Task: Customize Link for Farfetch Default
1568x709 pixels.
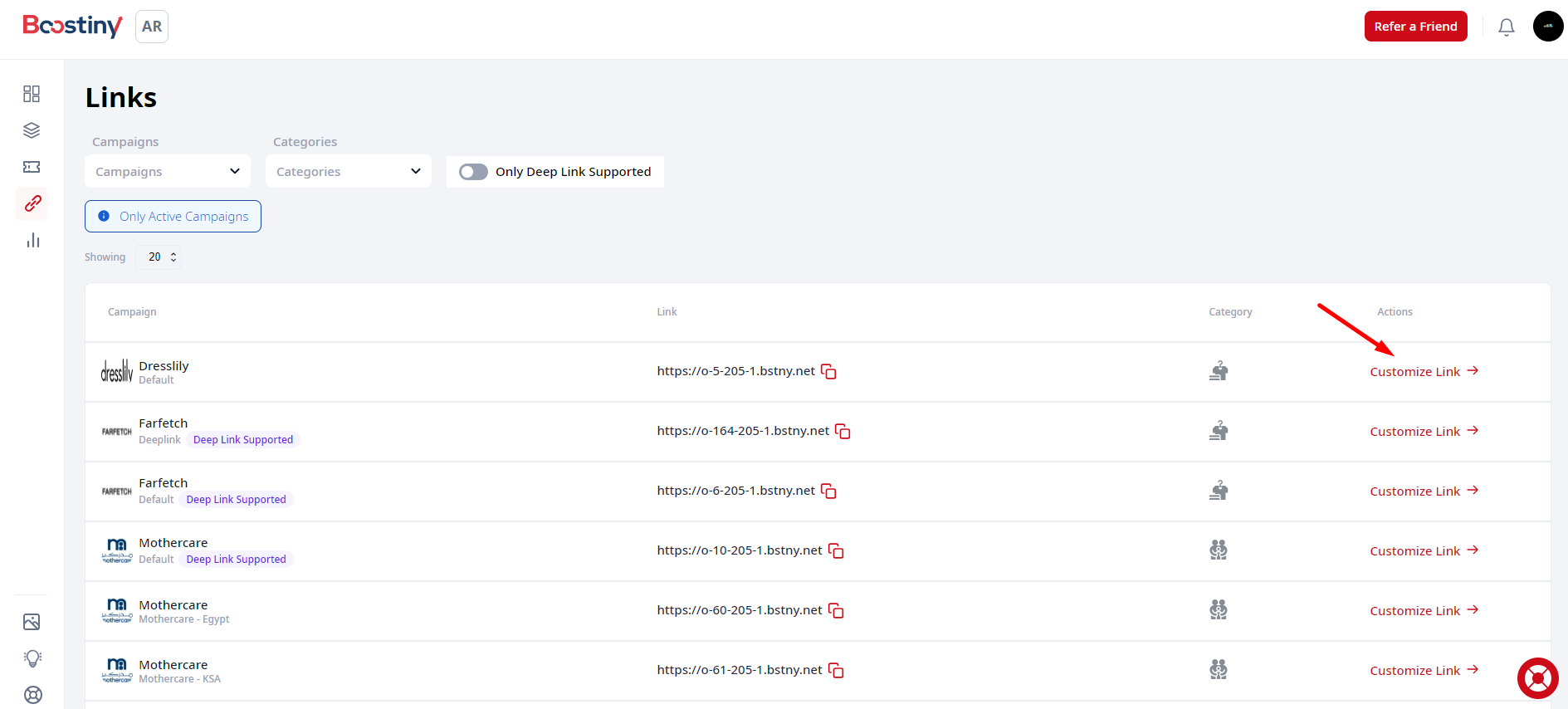Action: (x=1424, y=491)
